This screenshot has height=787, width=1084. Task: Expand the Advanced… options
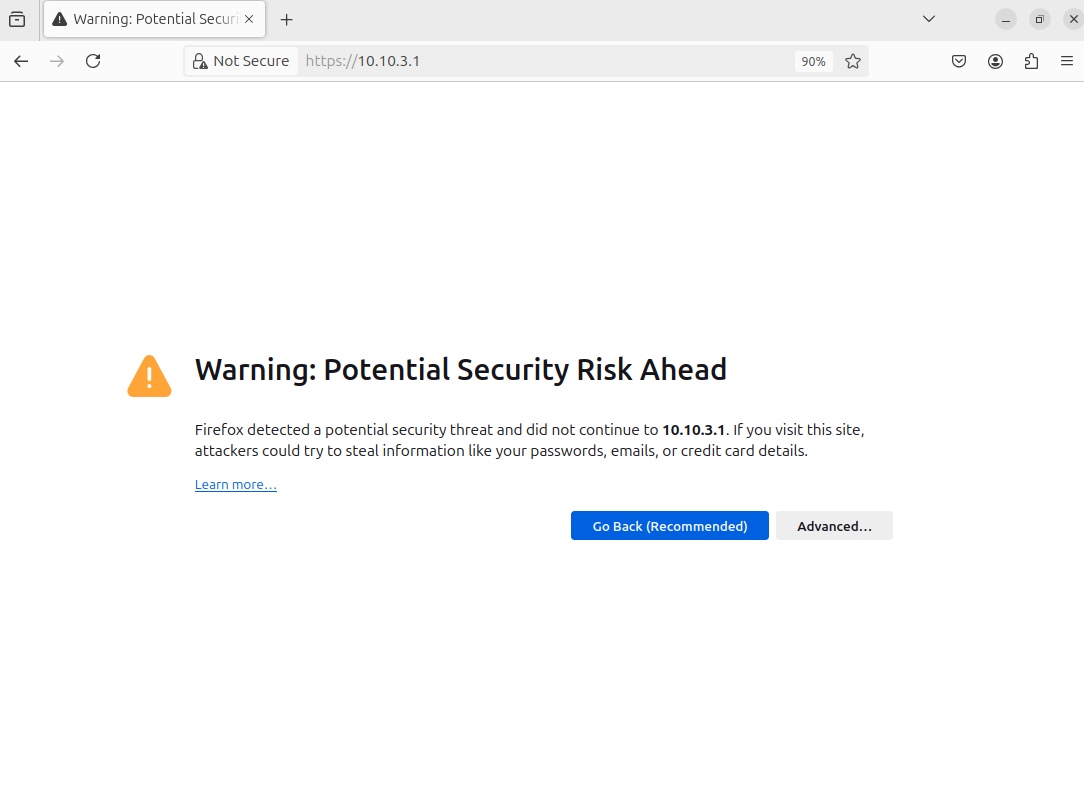[834, 526]
